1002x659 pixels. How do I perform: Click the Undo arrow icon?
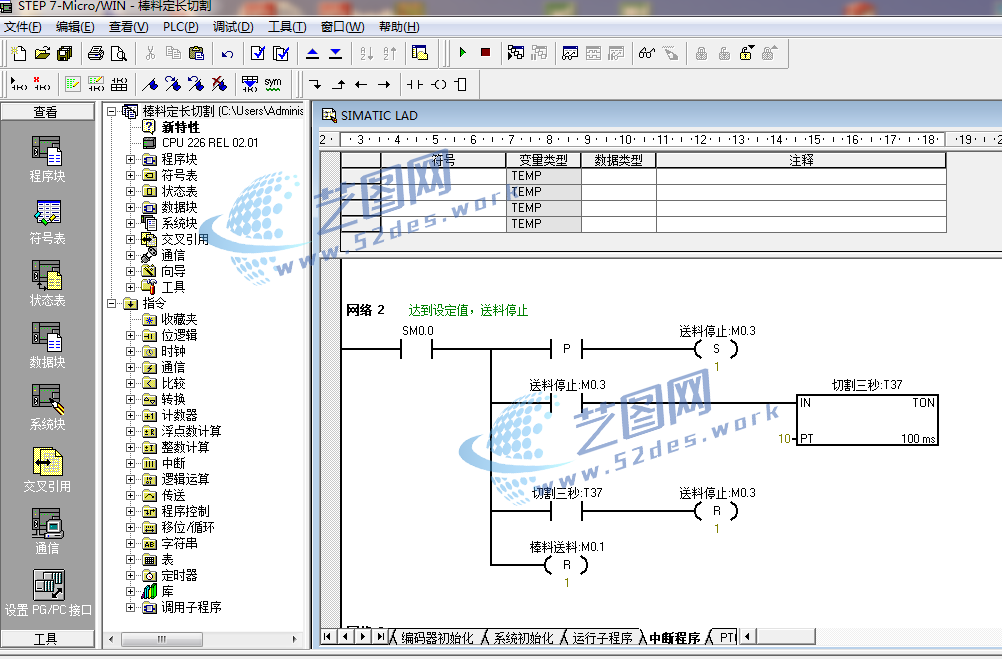pyautogui.click(x=227, y=53)
